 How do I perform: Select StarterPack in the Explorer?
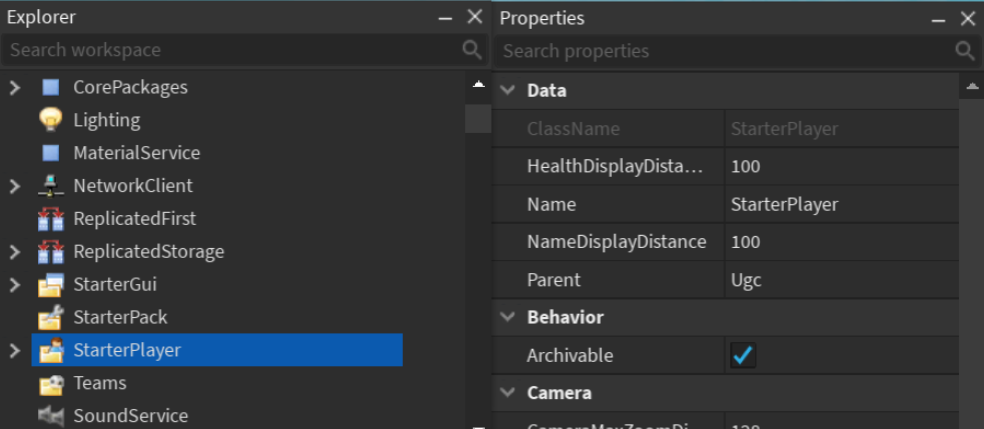click(x=120, y=317)
